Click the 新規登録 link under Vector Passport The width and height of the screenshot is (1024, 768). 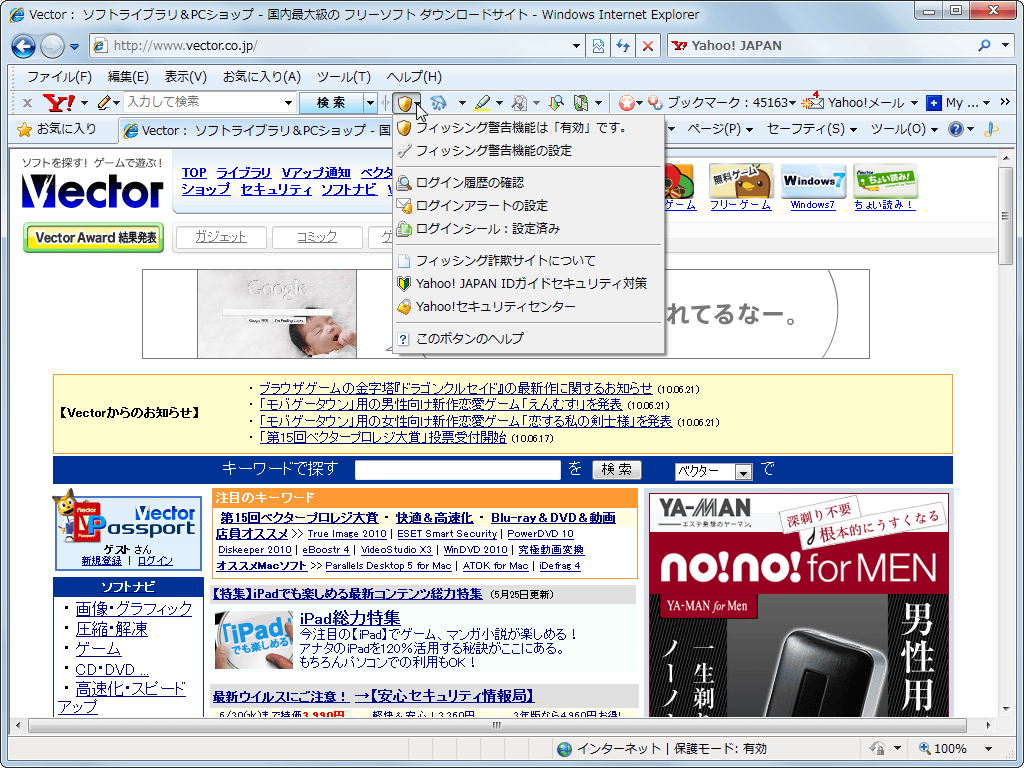click(101, 560)
